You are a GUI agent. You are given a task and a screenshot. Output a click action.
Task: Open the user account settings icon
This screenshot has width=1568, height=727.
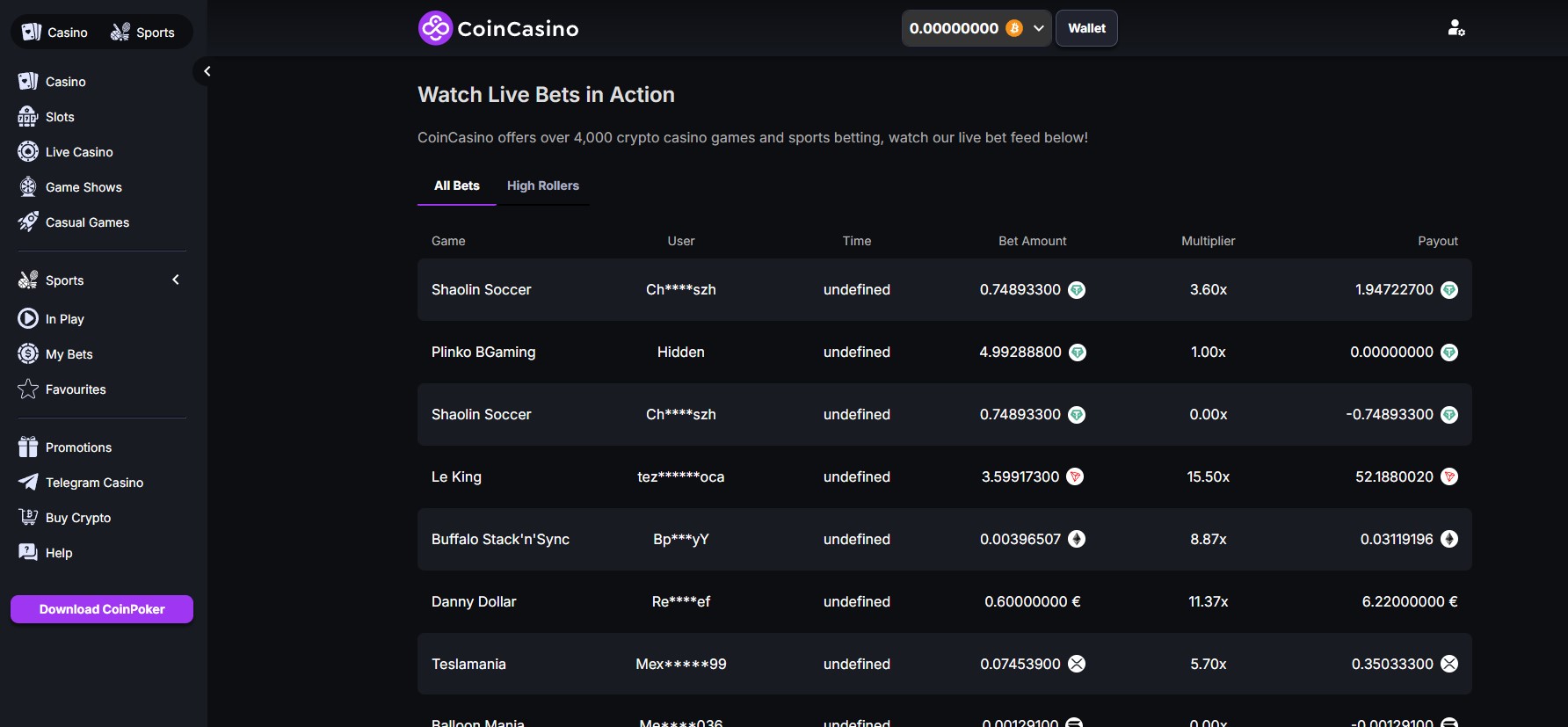pos(1456,28)
